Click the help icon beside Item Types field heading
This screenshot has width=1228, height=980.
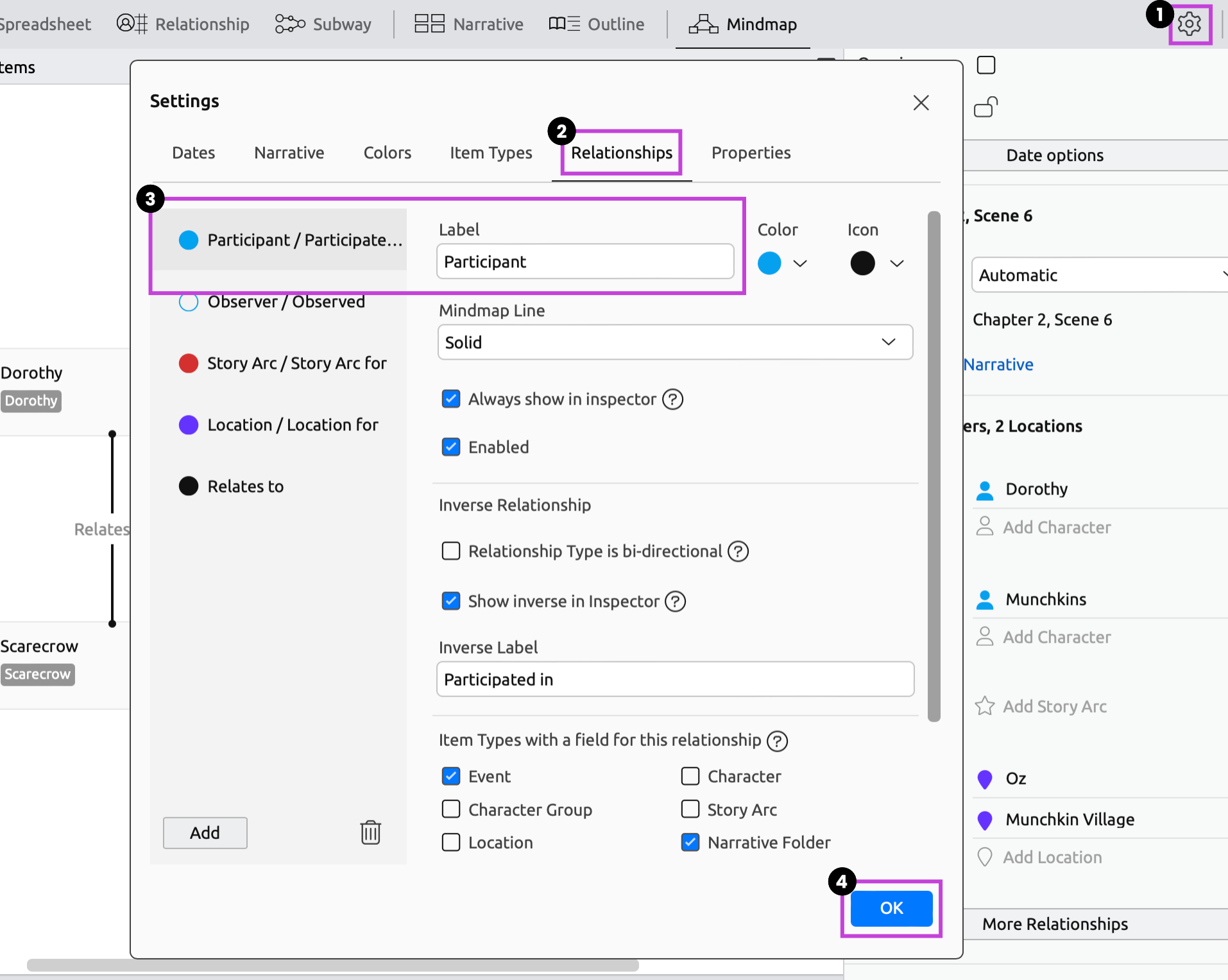[778, 741]
